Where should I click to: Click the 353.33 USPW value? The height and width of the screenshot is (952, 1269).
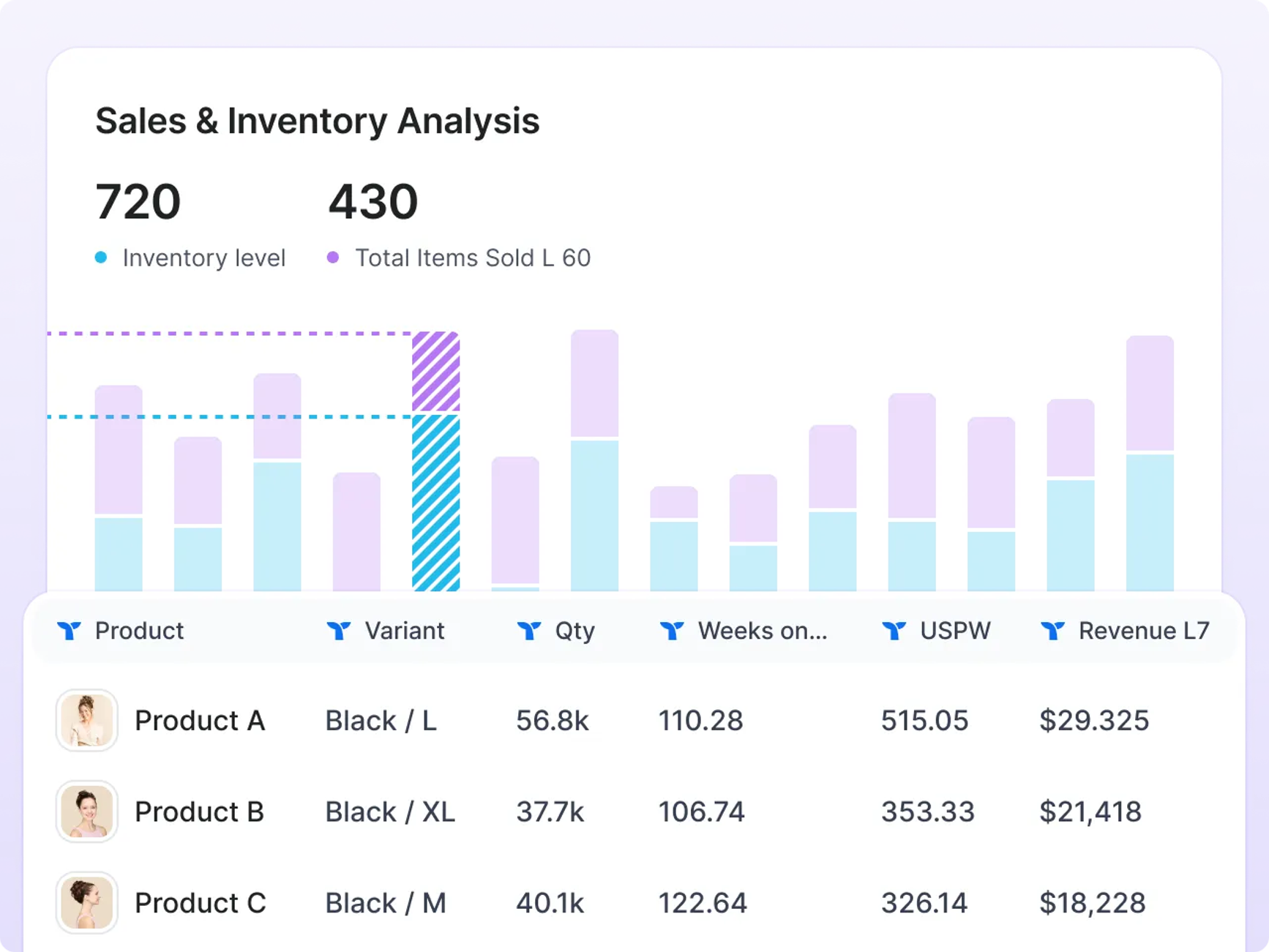[x=928, y=812]
